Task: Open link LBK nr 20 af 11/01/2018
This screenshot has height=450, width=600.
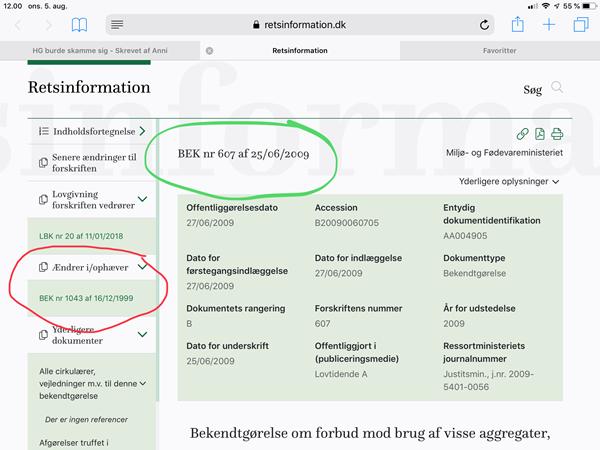Action: click(x=81, y=236)
